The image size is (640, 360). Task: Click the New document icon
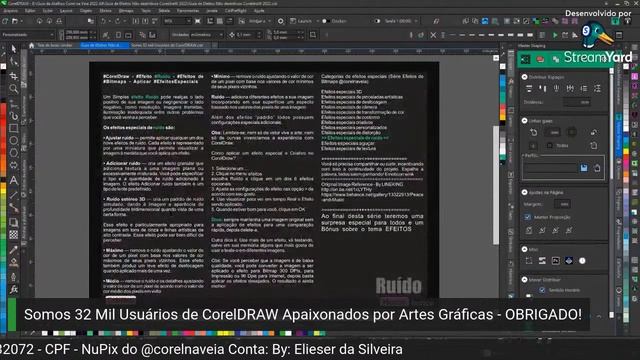pos(5,21)
